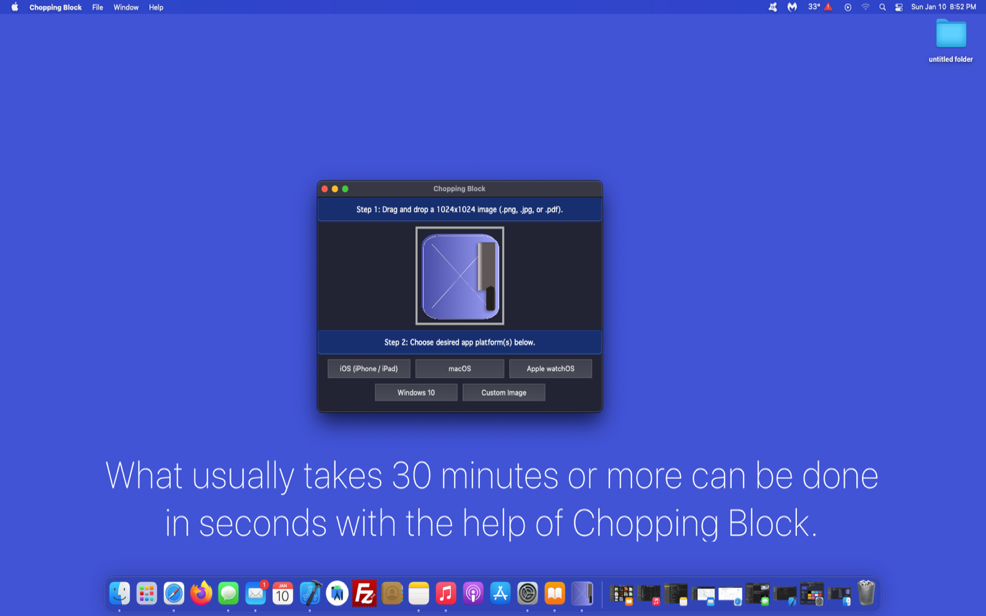Open System Preferences from the Dock

[x=528, y=593]
